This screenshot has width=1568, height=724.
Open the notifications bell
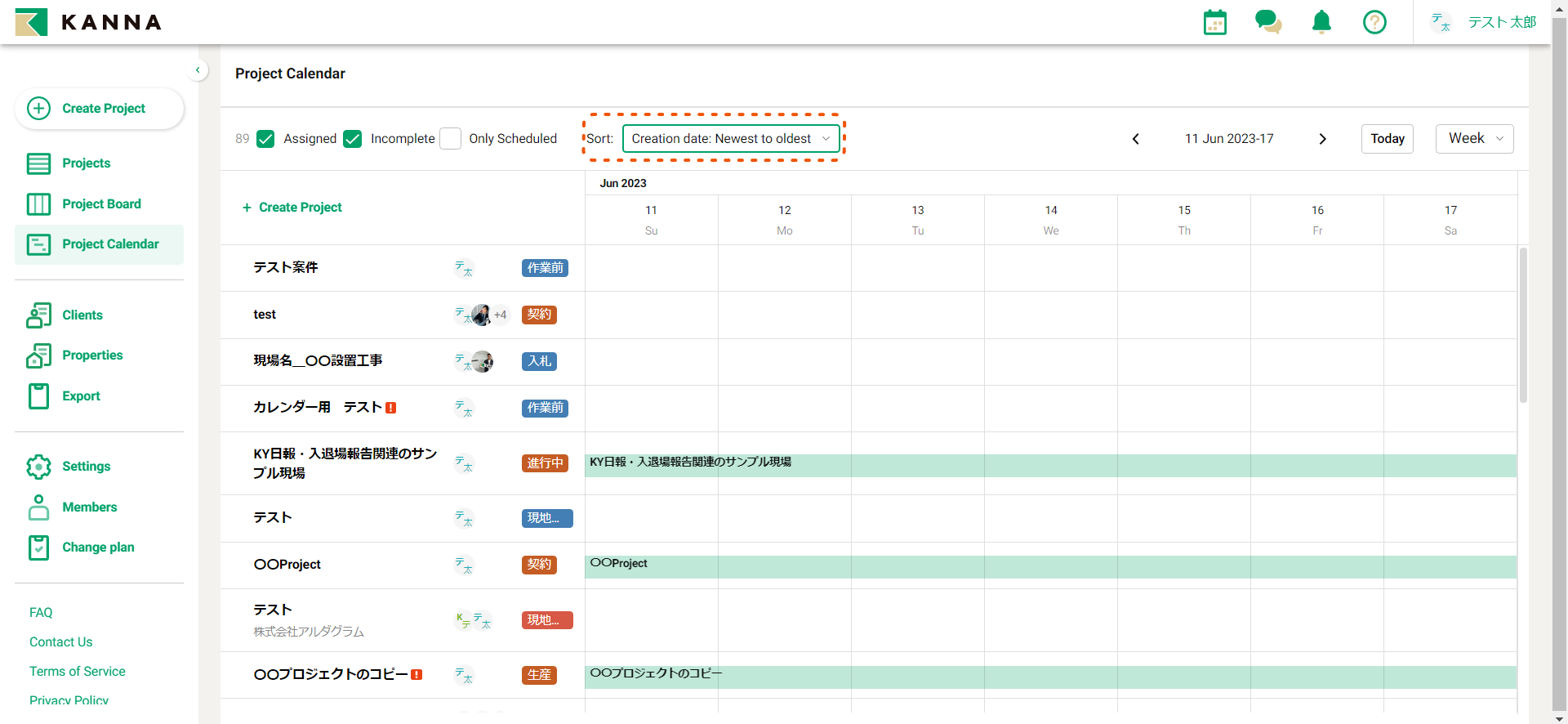[x=1321, y=22]
